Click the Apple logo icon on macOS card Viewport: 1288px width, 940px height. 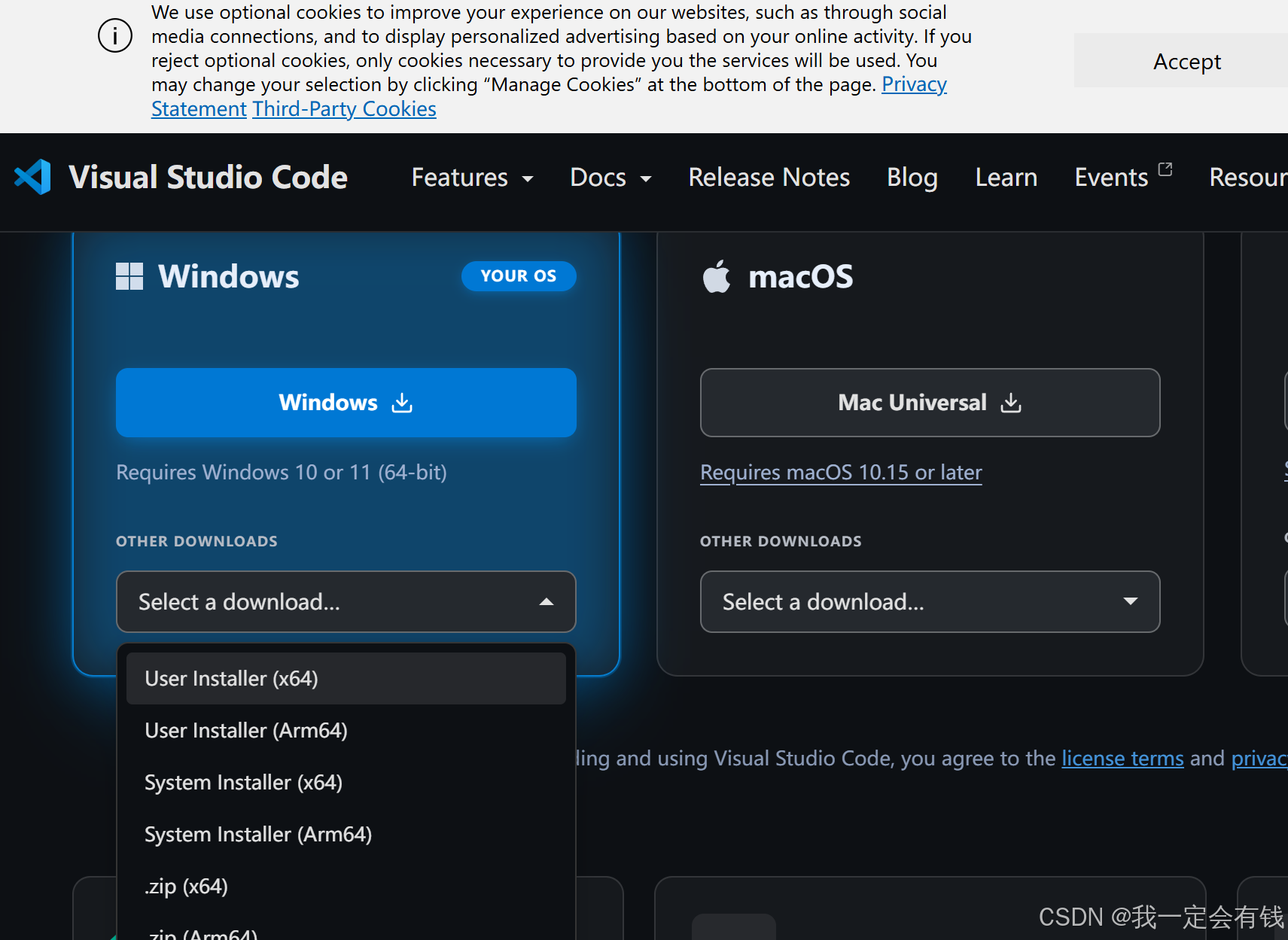tap(717, 276)
